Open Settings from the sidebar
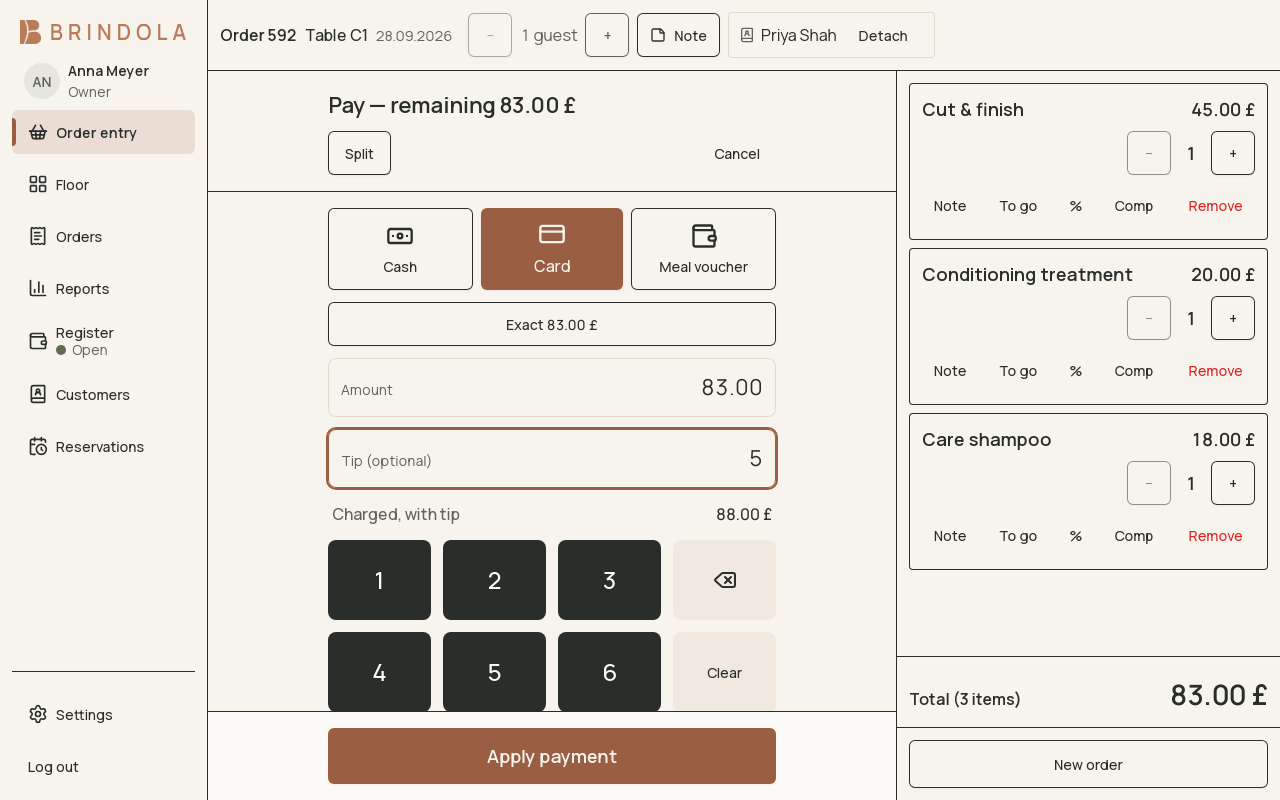The width and height of the screenshot is (1280, 800). [103, 714]
